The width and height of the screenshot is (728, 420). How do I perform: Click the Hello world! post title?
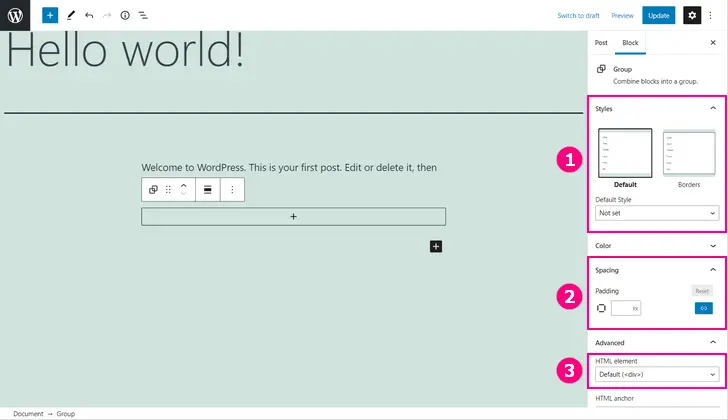[125, 50]
